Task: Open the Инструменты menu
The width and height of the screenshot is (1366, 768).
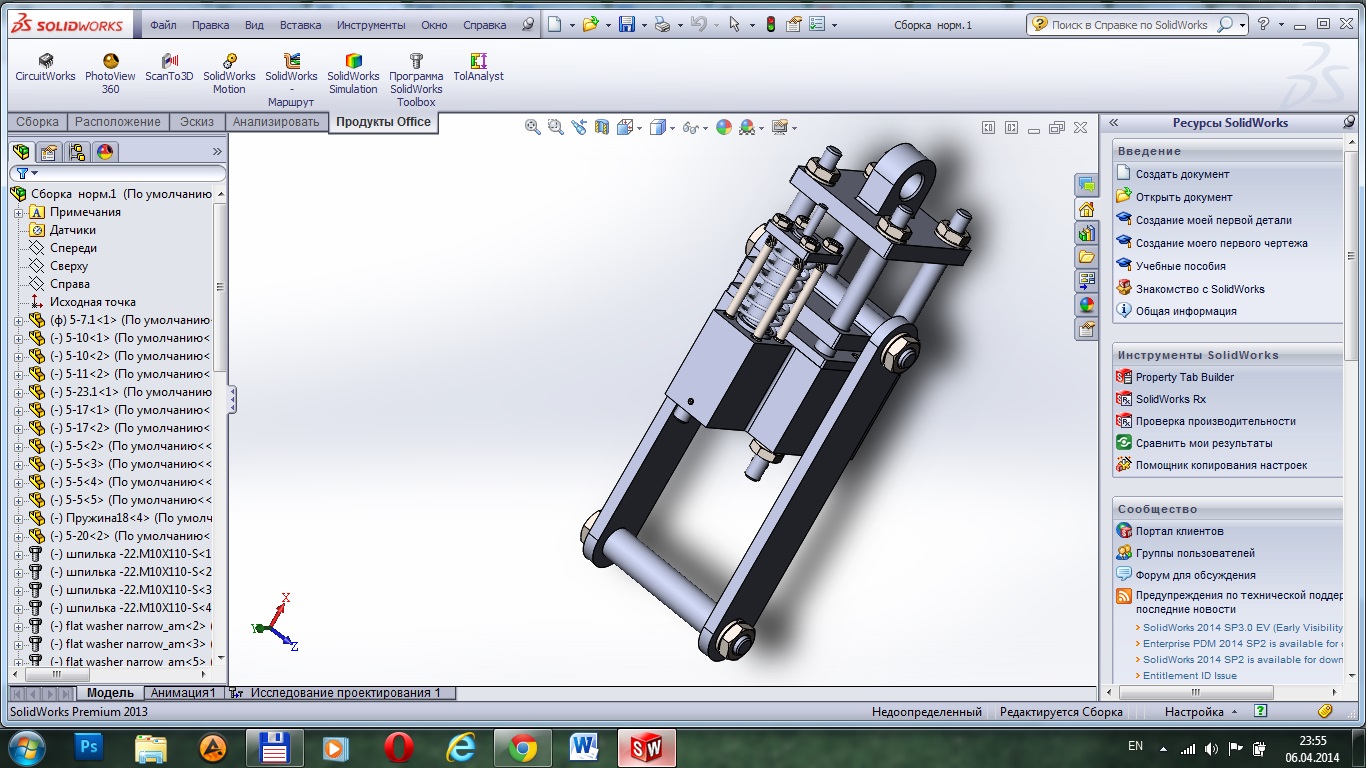Action: click(371, 25)
